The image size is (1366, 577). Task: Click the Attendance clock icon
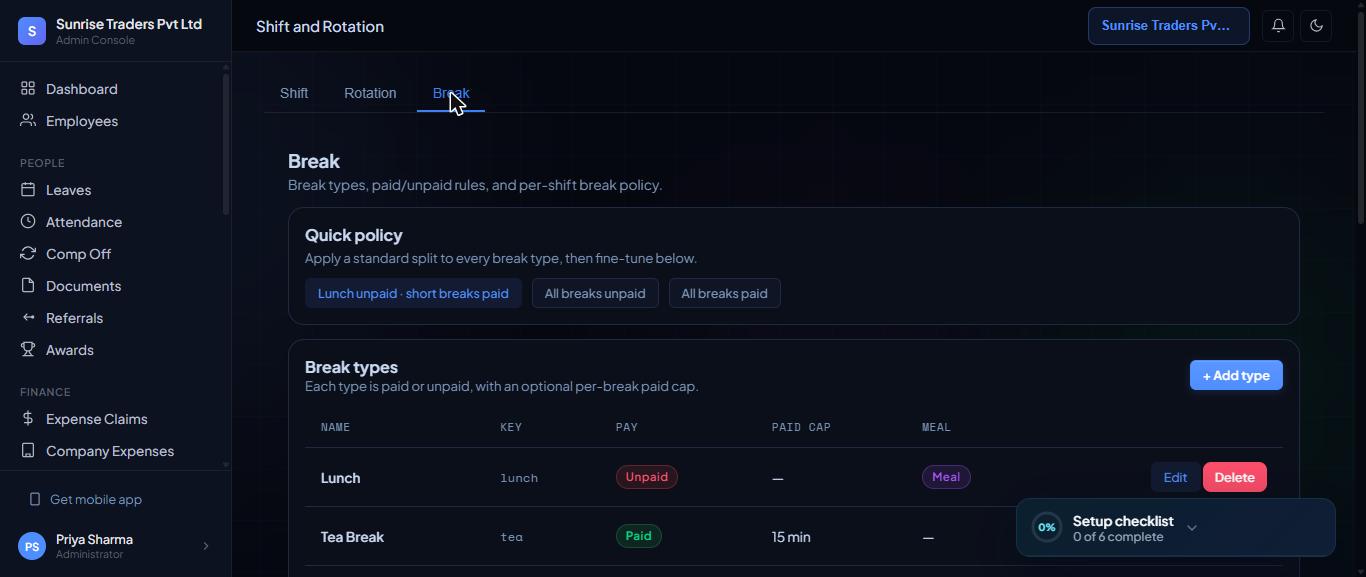pyautogui.click(x=28, y=222)
